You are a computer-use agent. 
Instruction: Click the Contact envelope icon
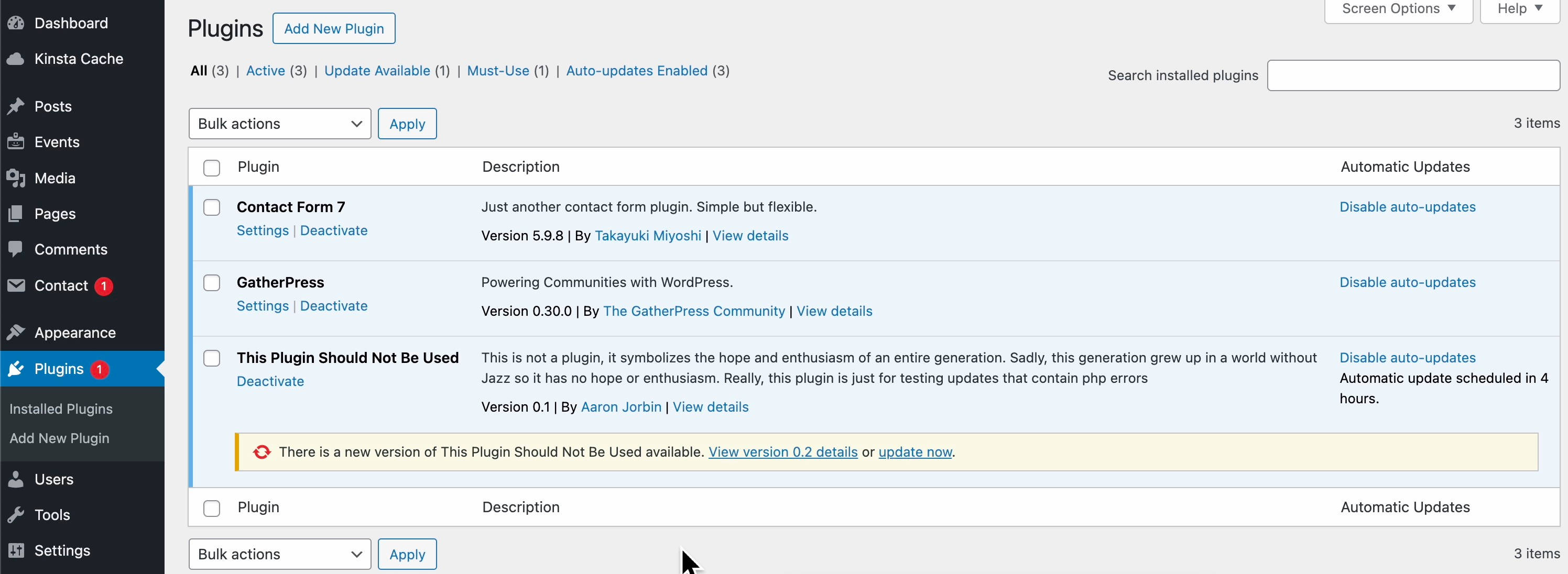(16, 285)
